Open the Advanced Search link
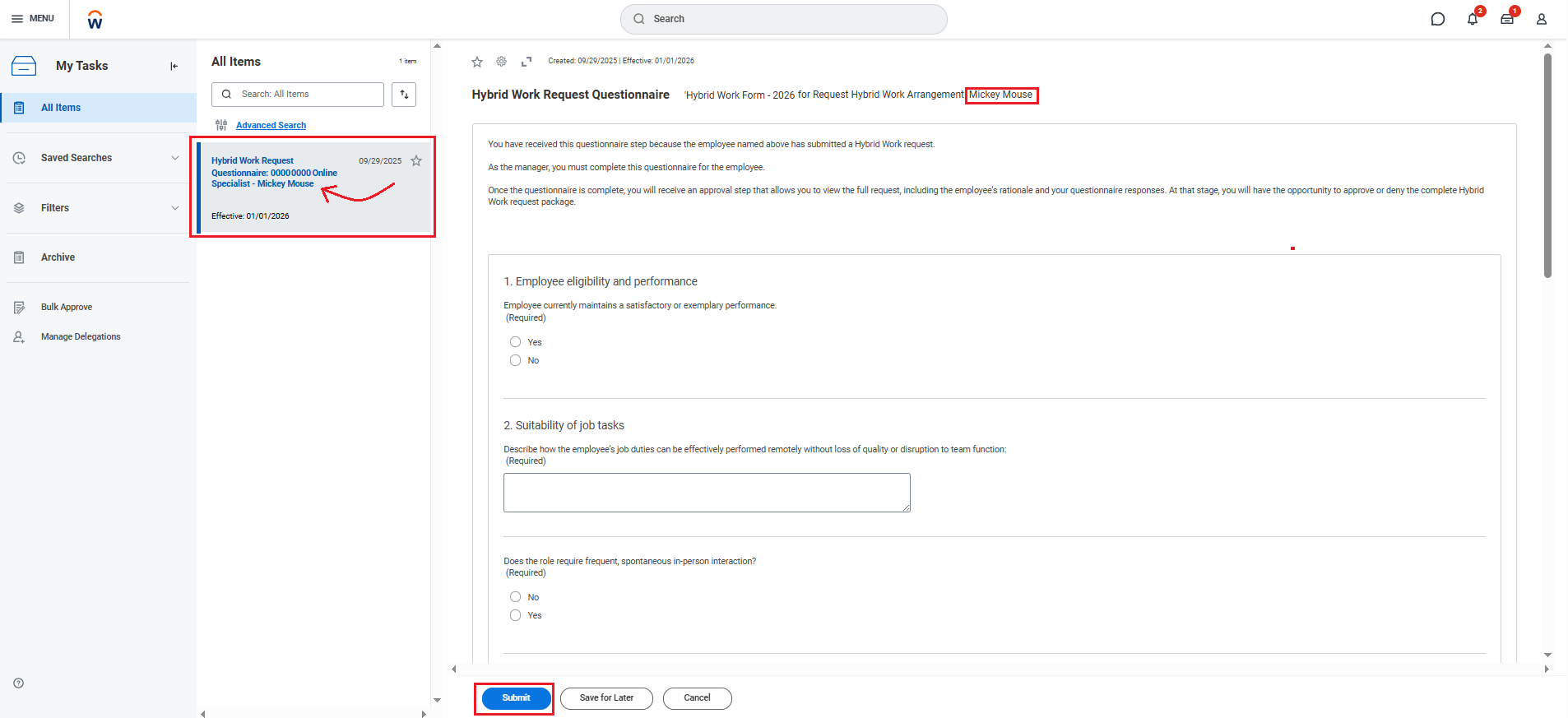The width and height of the screenshot is (1568, 718). point(271,125)
